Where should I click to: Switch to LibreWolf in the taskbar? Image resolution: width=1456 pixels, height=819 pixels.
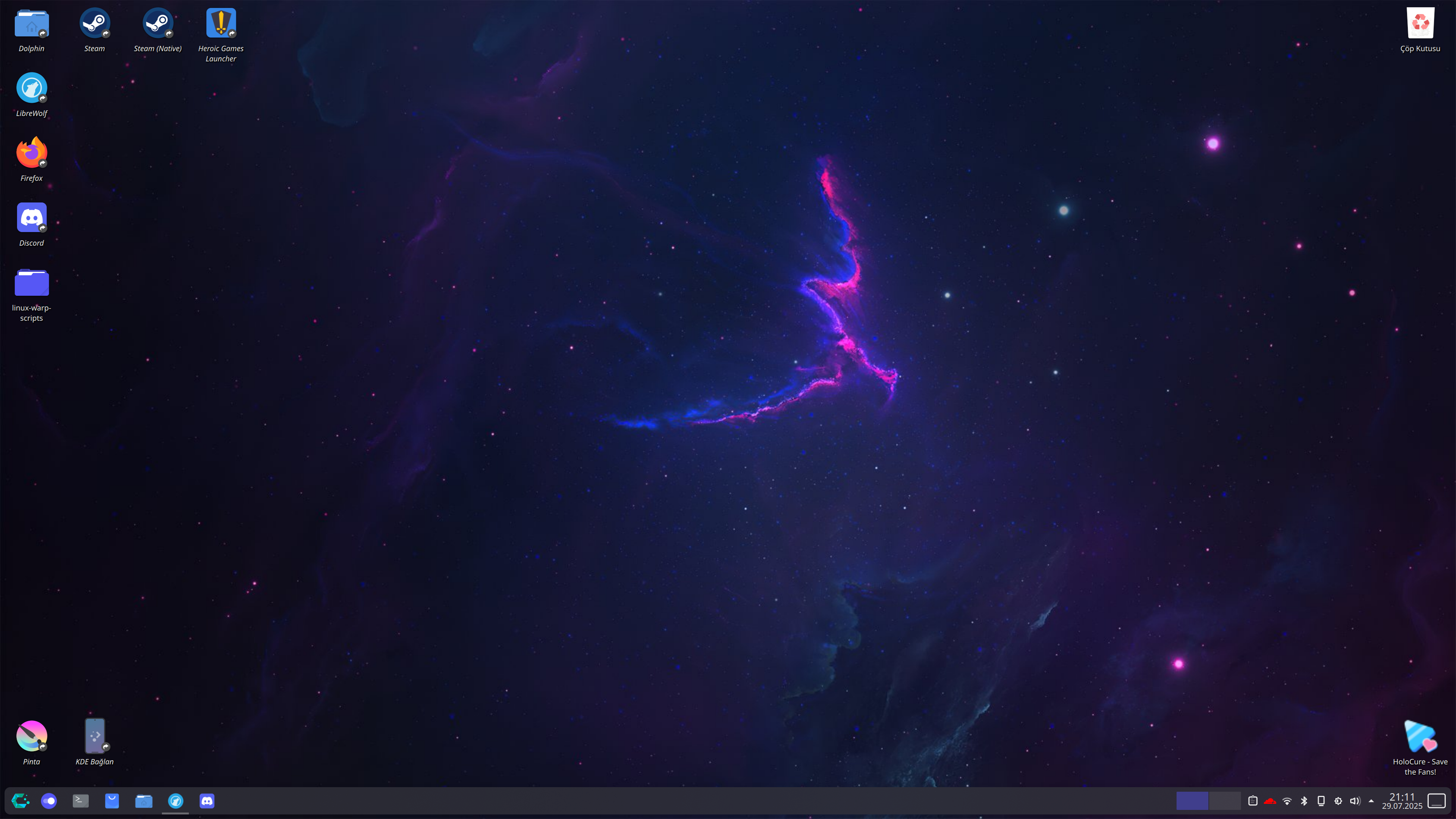pyautogui.click(x=175, y=801)
